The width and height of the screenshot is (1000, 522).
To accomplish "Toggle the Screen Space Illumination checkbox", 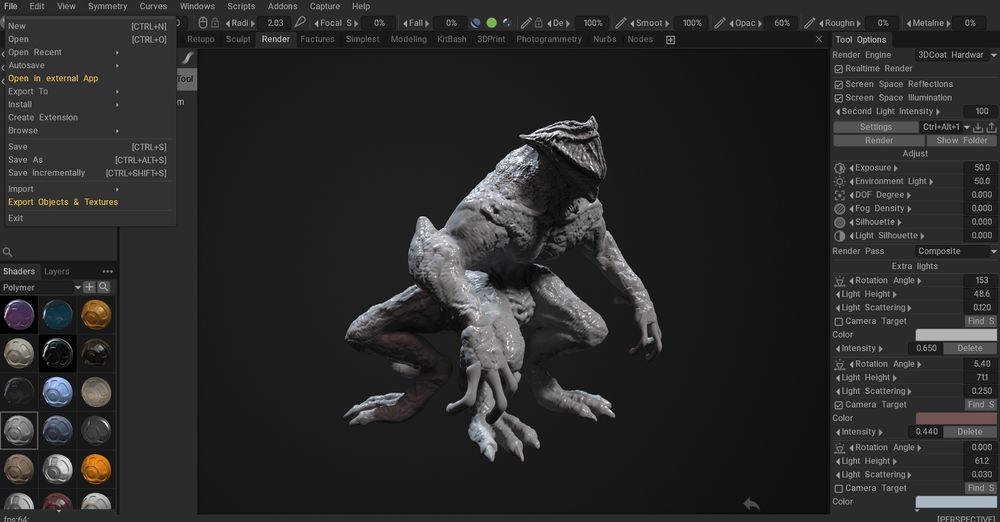I will (x=839, y=98).
